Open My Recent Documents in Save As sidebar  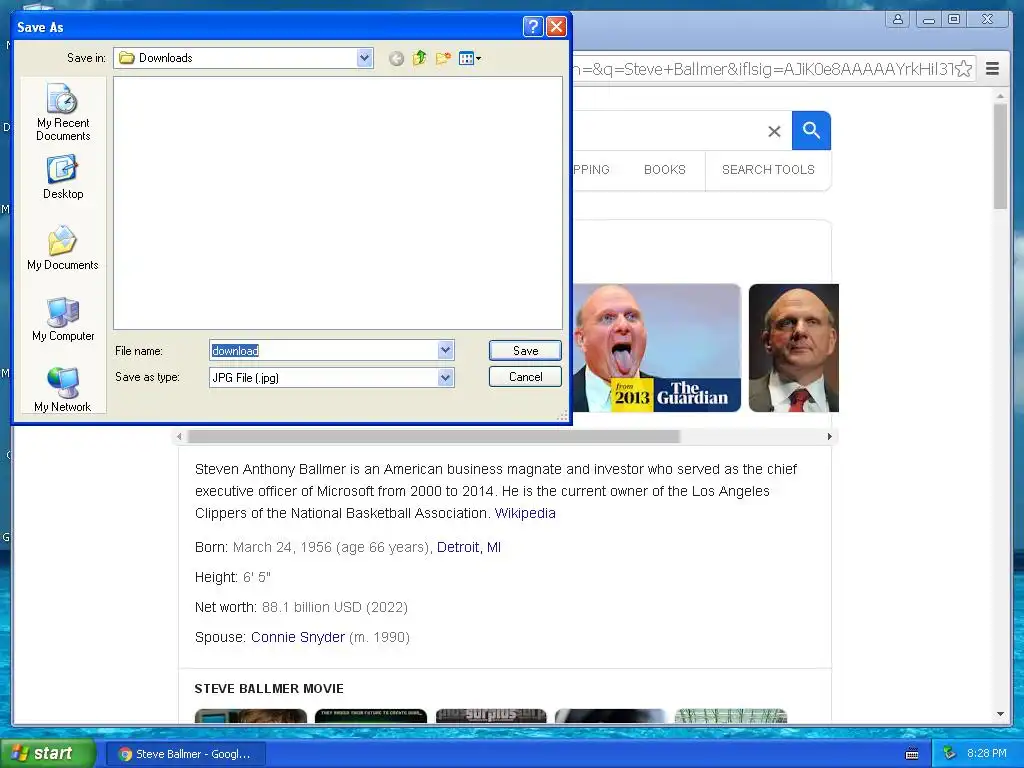click(63, 112)
